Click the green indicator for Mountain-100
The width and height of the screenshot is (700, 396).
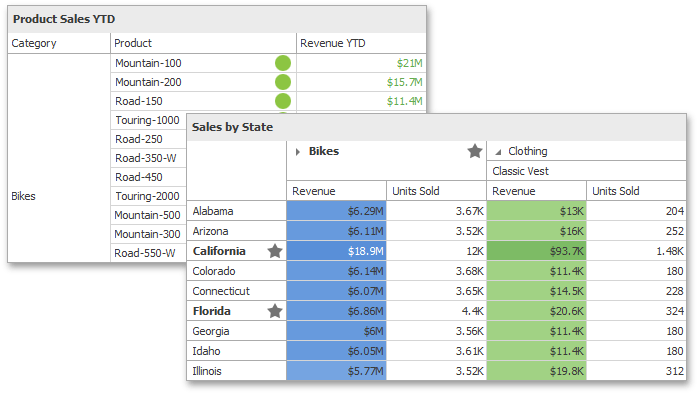pyautogui.click(x=283, y=63)
